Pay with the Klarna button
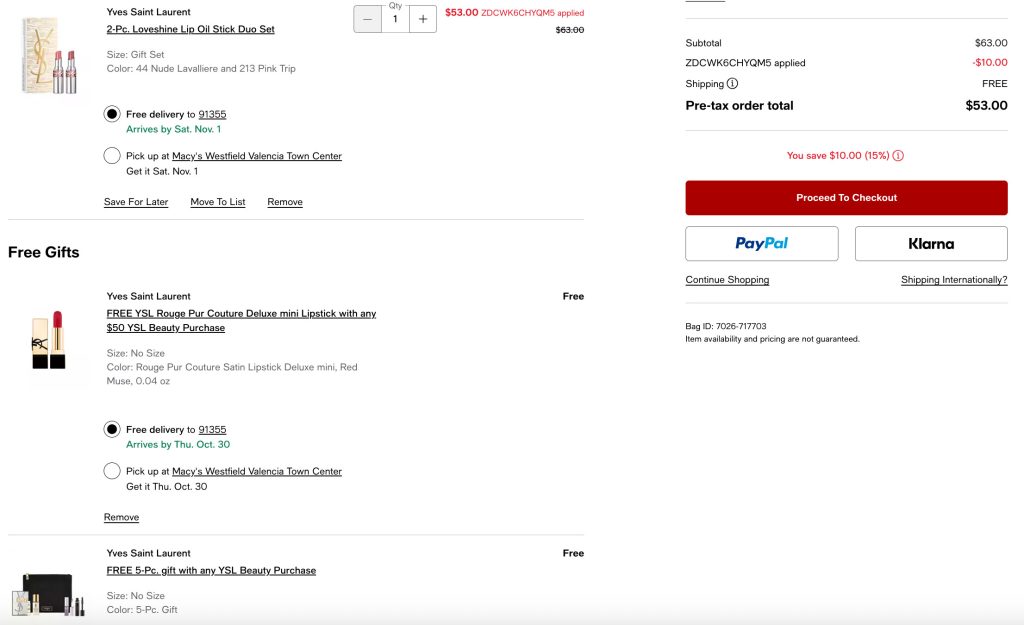This screenshot has width=1024, height=625. point(931,243)
